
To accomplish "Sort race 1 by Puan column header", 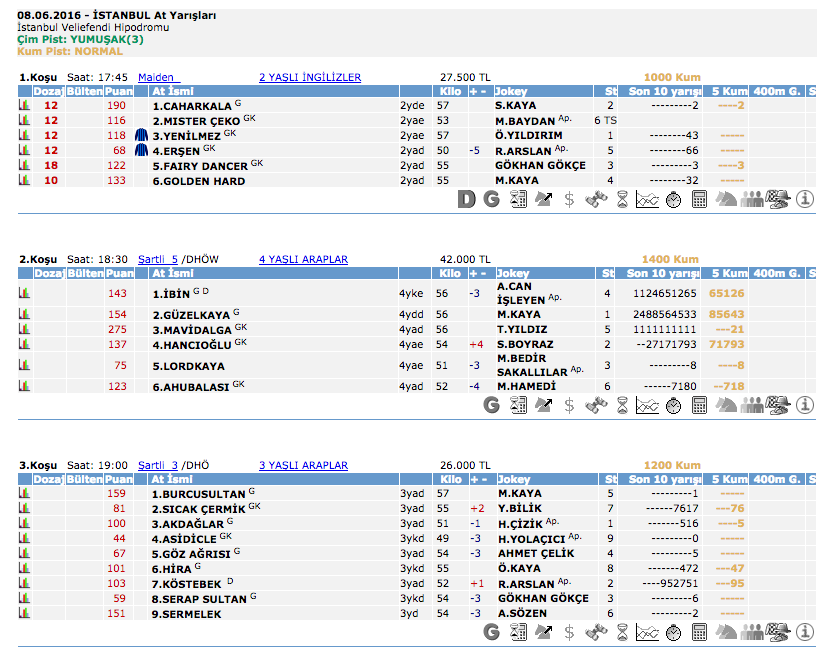I will click(119, 91).
